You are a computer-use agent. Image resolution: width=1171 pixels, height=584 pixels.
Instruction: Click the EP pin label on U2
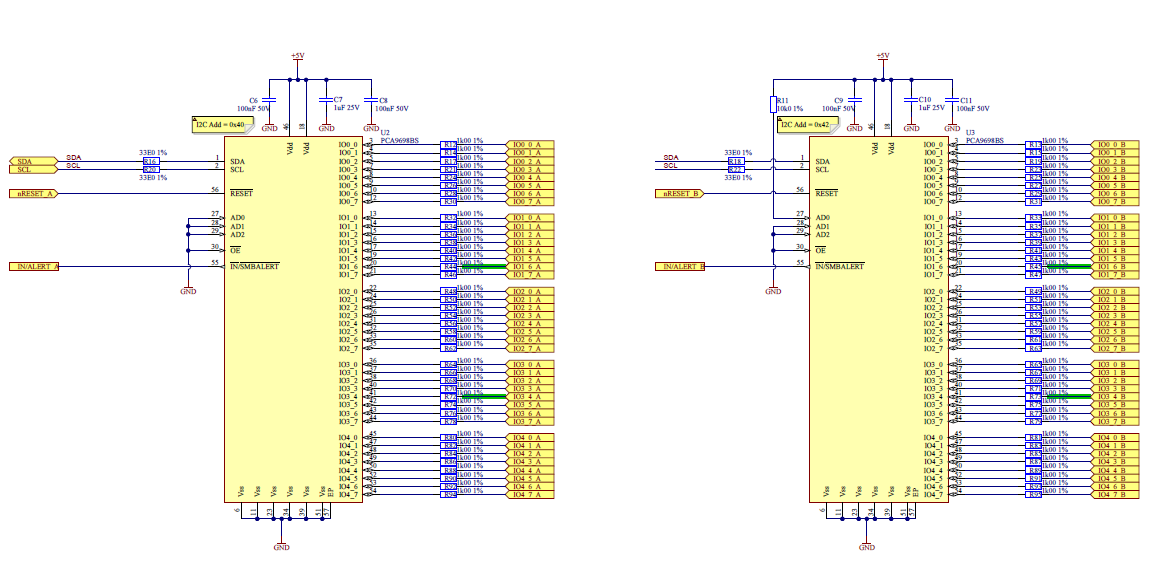click(x=330, y=491)
